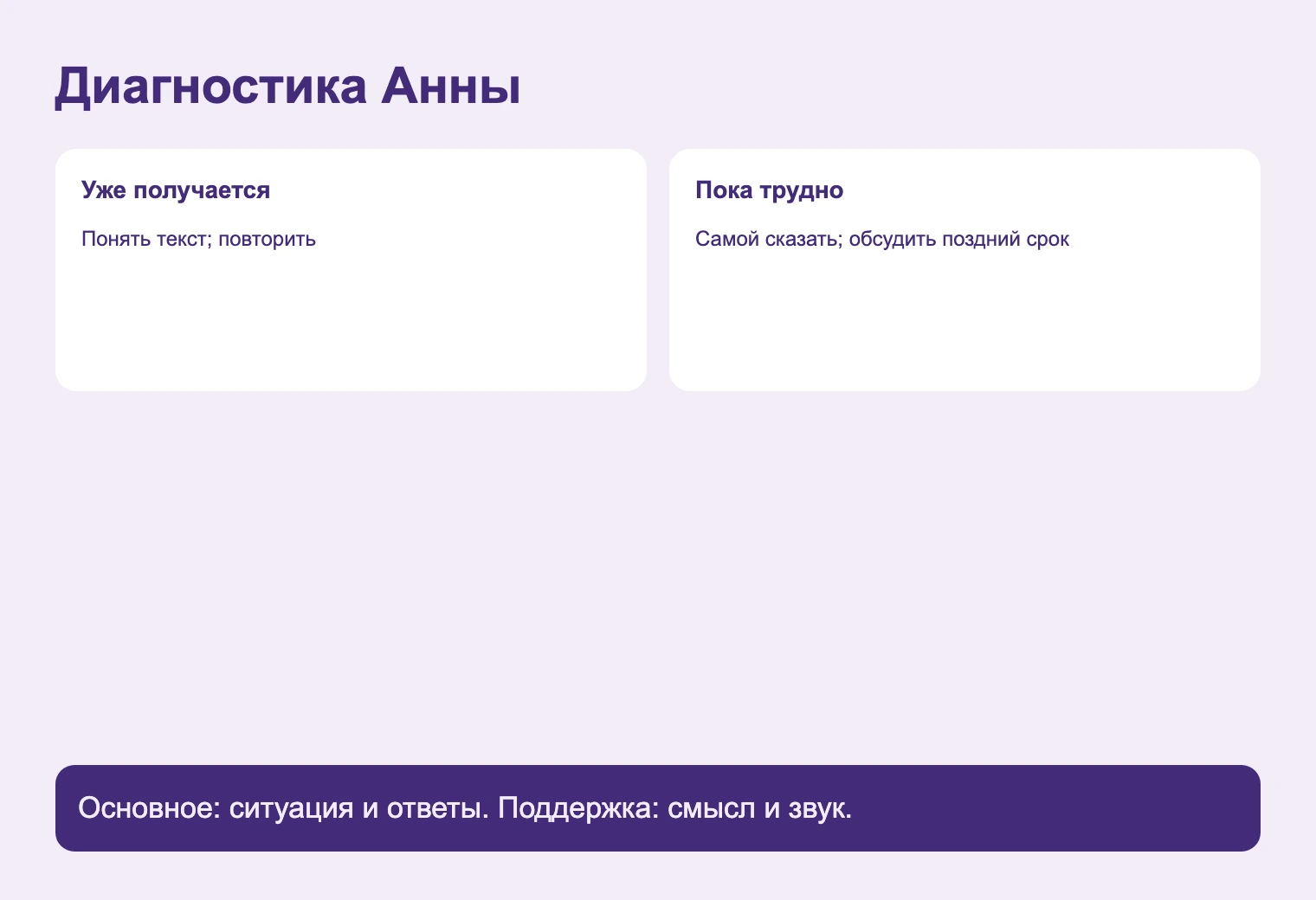Click the text "Понять текст; повторить"
This screenshot has width=1316, height=900.
pos(198,239)
